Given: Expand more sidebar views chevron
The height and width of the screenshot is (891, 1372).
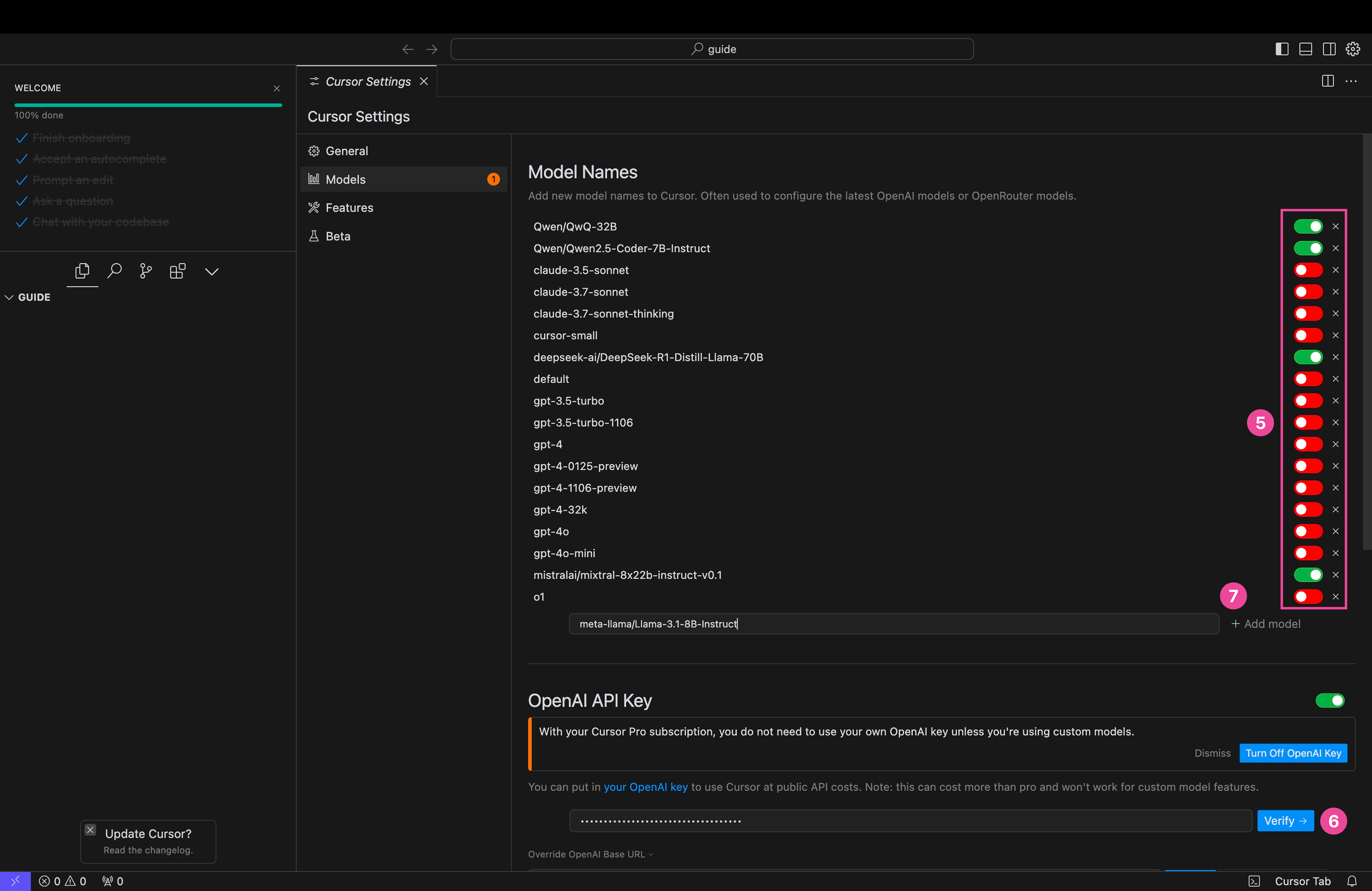Looking at the screenshot, I should [212, 271].
